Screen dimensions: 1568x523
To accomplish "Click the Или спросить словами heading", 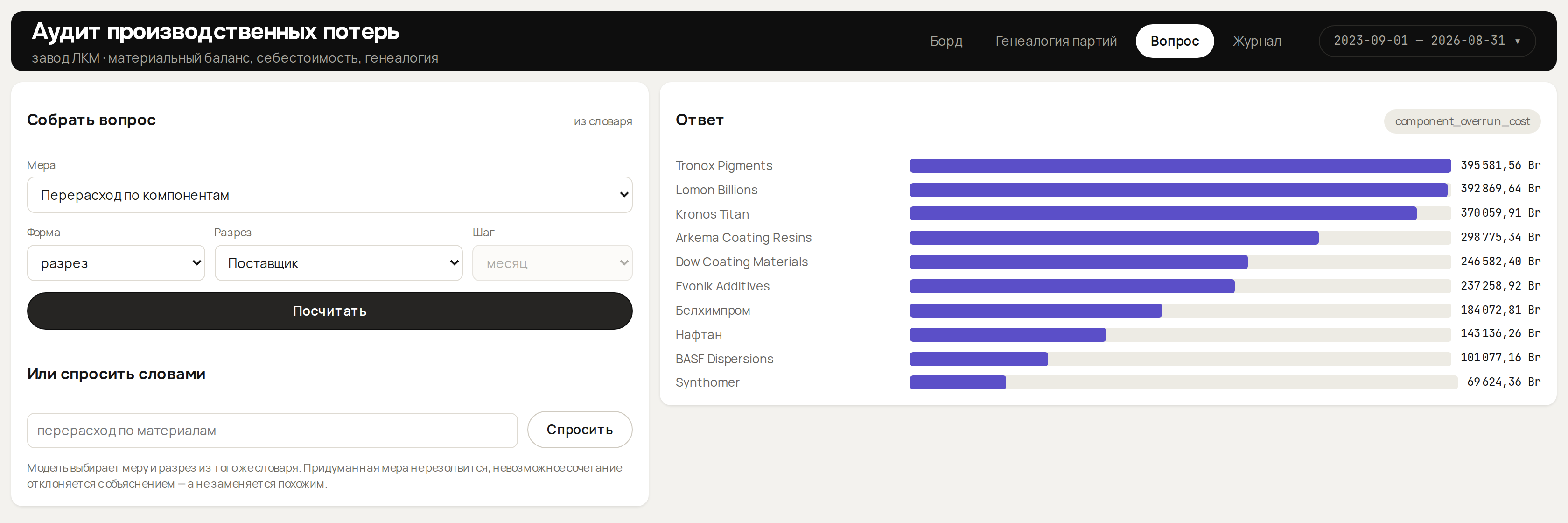I will pyautogui.click(x=116, y=374).
